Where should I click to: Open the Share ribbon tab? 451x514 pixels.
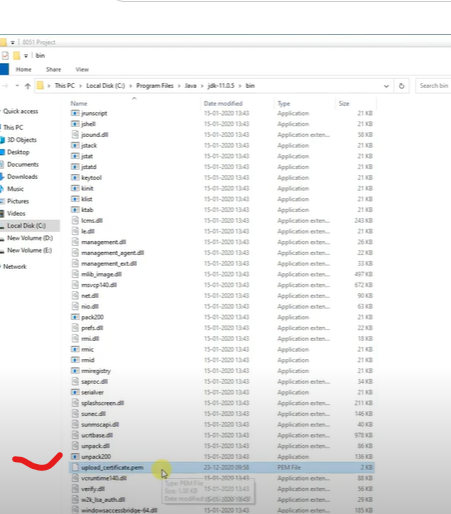53,69
